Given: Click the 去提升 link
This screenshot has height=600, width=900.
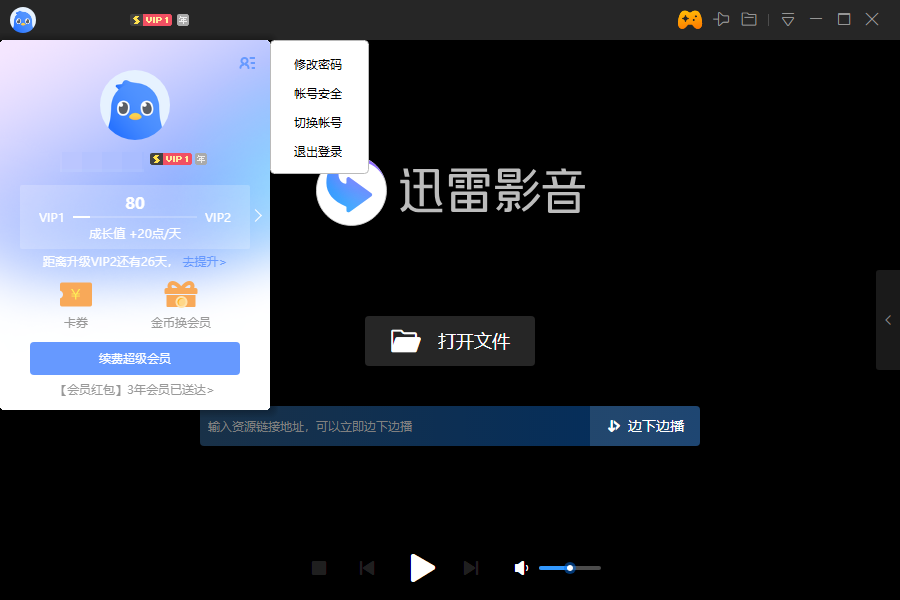Looking at the screenshot, I should tap(204, 262).
